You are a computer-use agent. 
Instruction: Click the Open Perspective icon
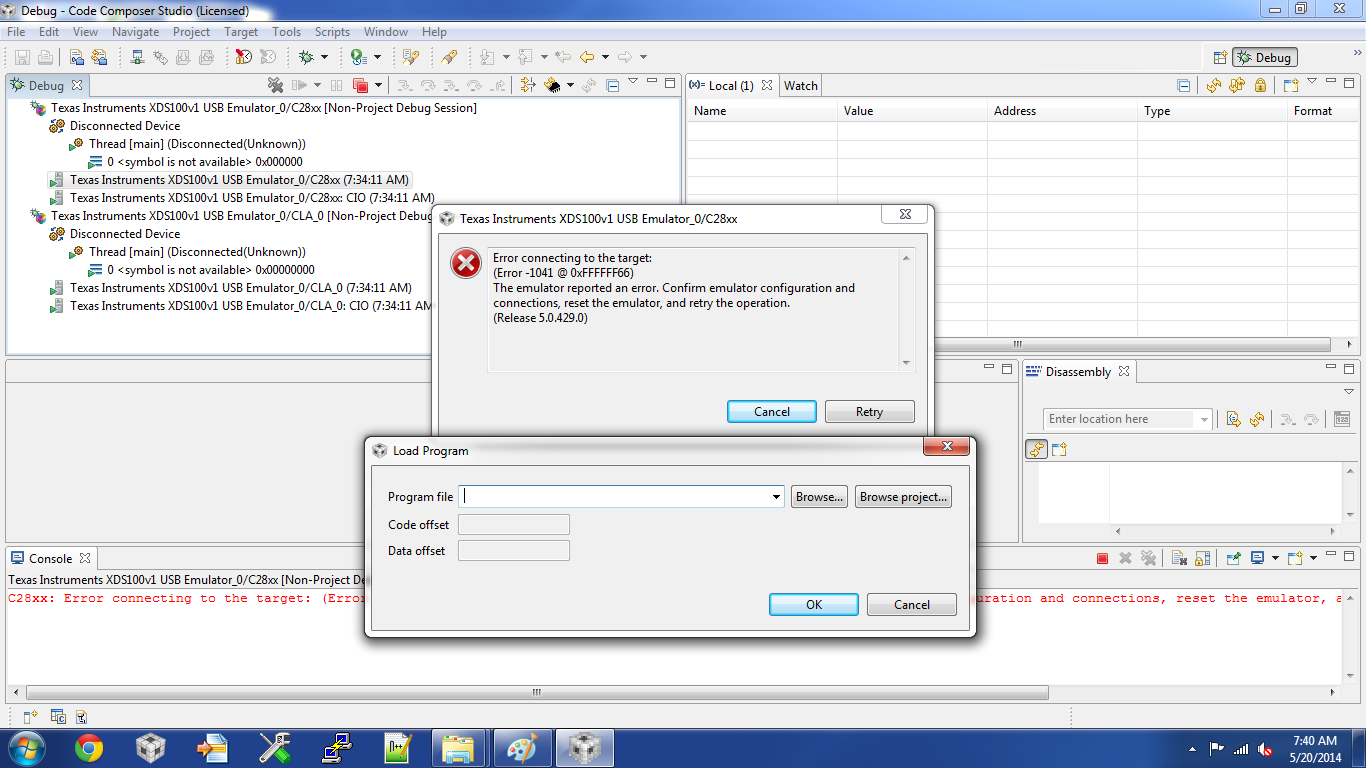tap(1220, 58)
